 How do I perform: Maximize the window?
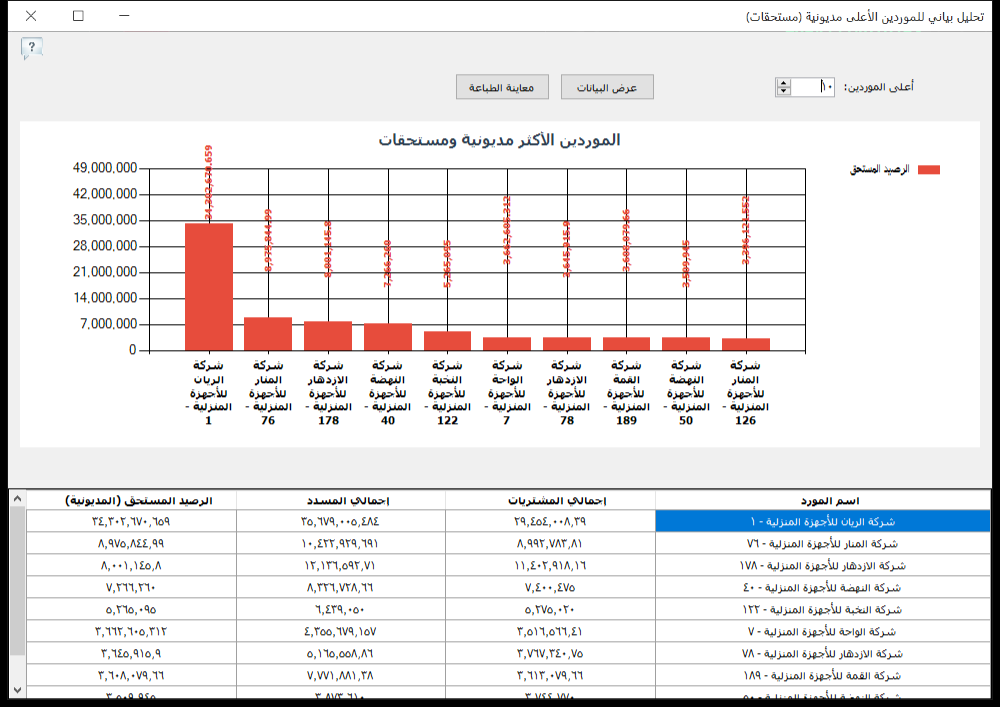(x=78, y=15)
